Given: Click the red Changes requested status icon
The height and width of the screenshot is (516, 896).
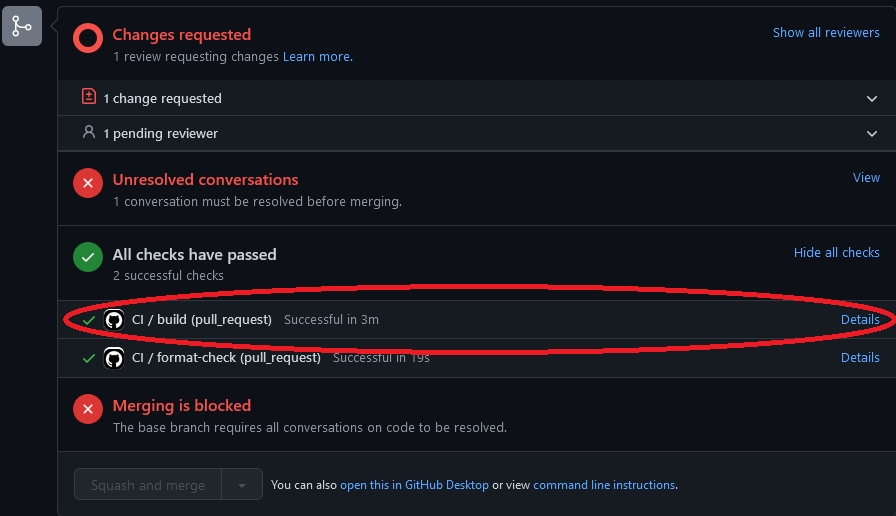Looking at the screenshot, I should [x=88, y=39].
